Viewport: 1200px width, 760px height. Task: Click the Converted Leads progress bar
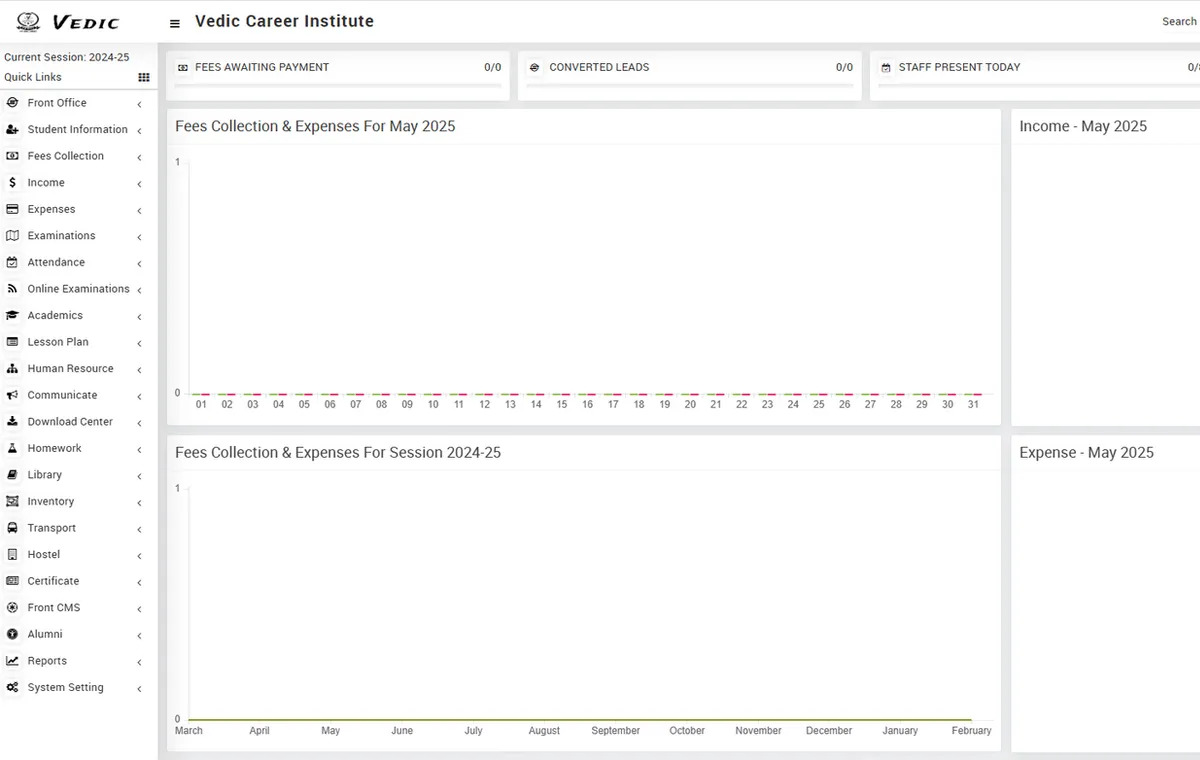[690, 86]
